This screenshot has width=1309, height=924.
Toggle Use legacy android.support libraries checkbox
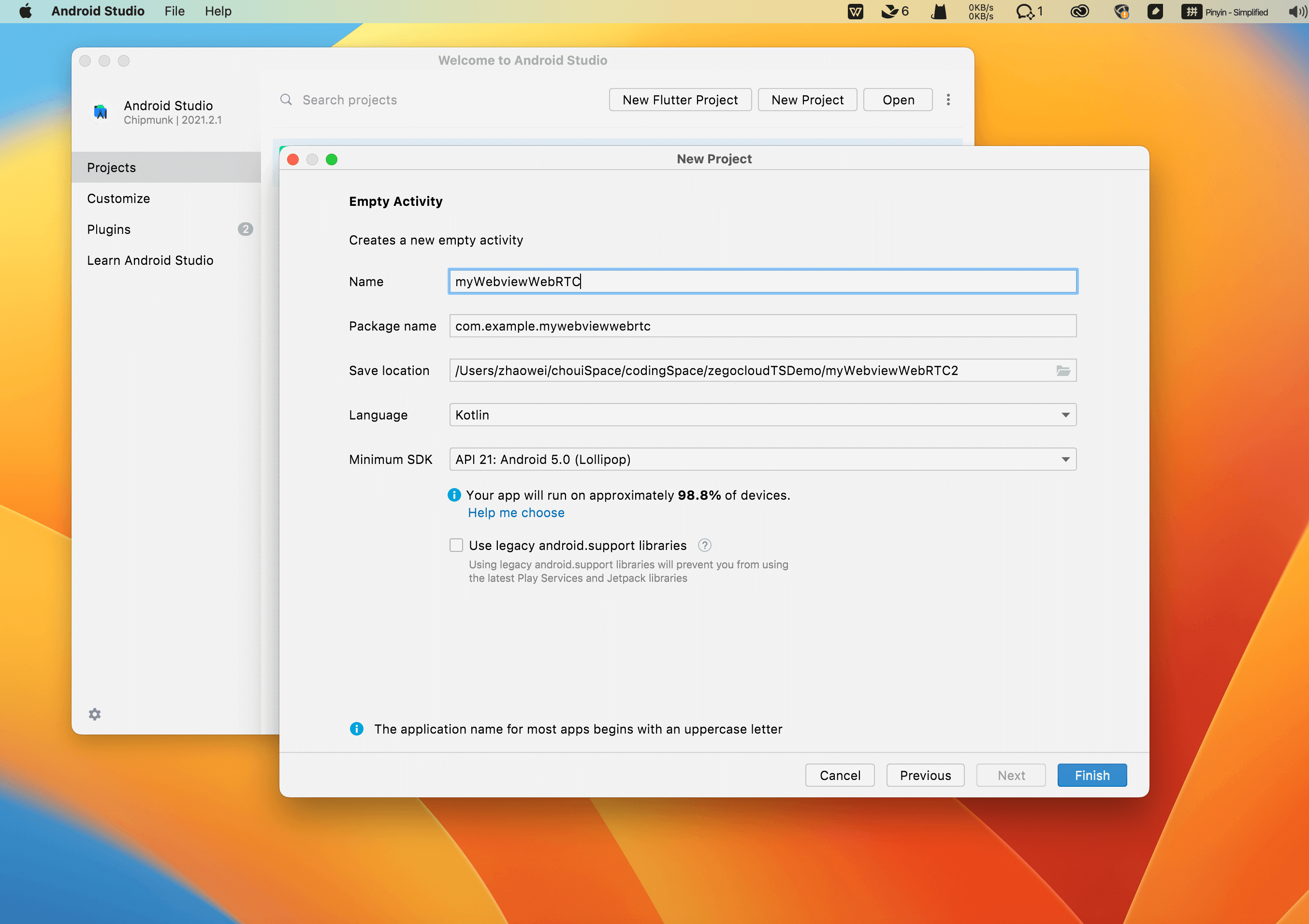pyautogui.click(x=456, y=545)
